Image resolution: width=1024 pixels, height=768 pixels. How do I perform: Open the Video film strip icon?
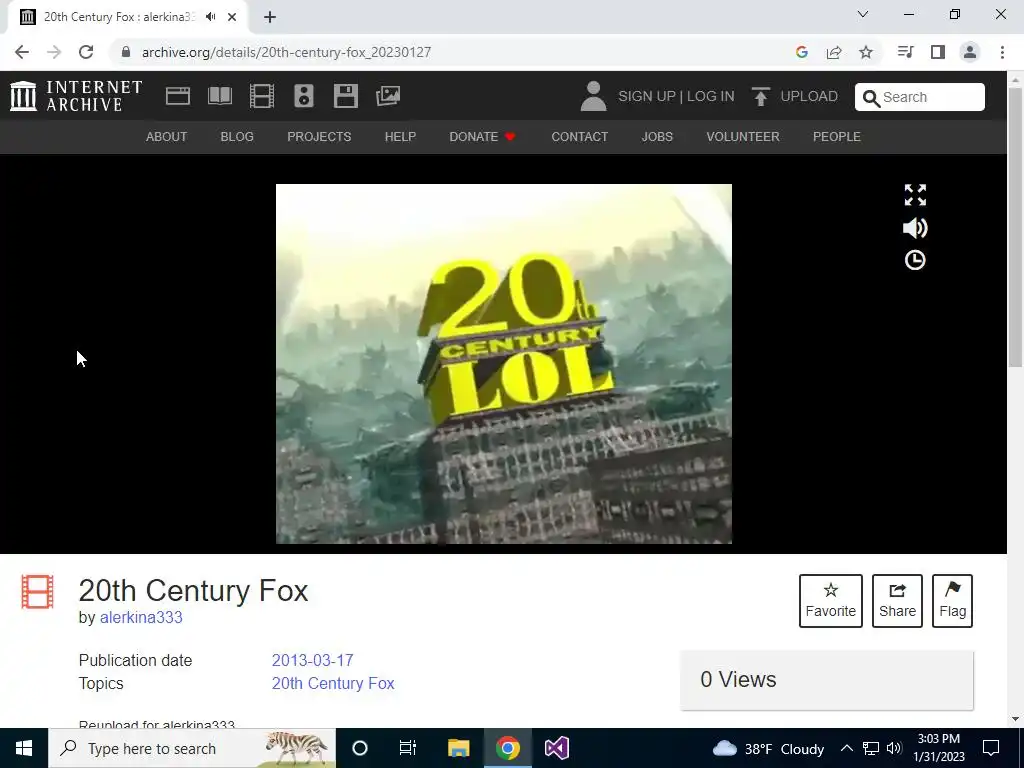pos(261,96)
